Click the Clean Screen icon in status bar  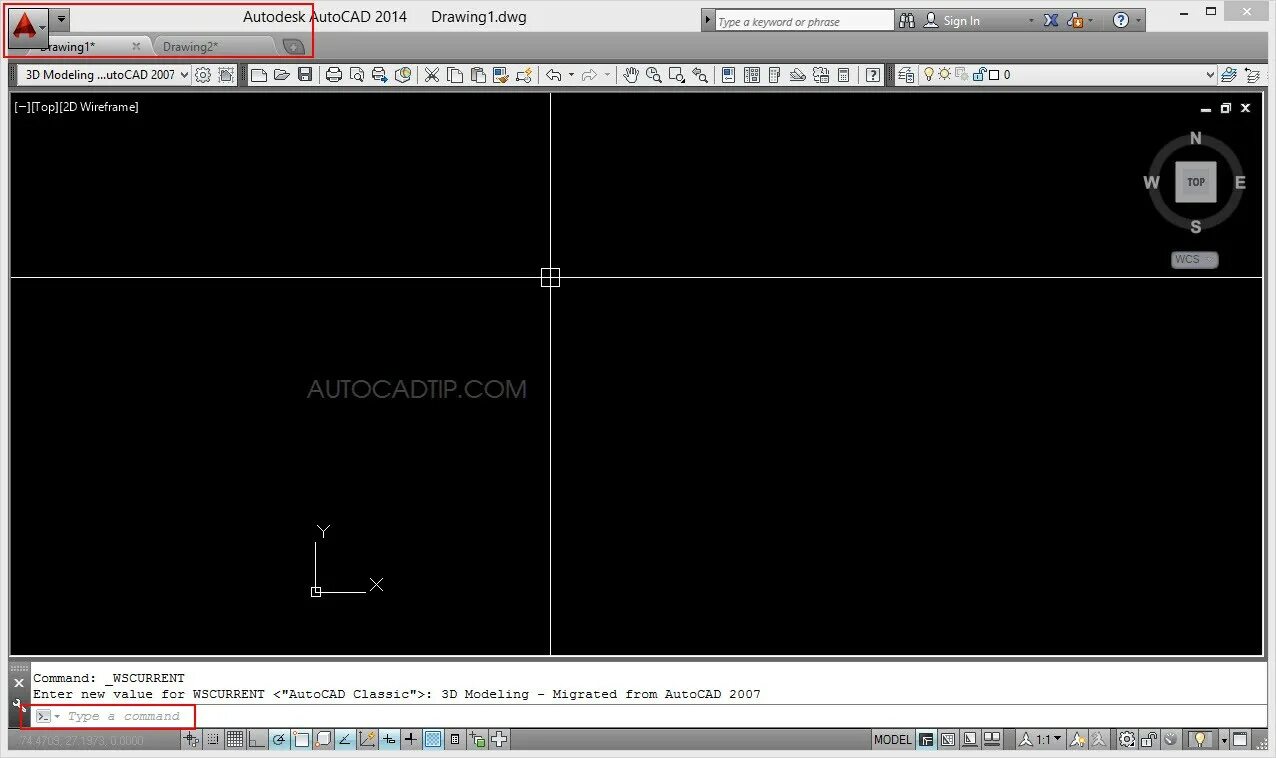click(1240, 740)
